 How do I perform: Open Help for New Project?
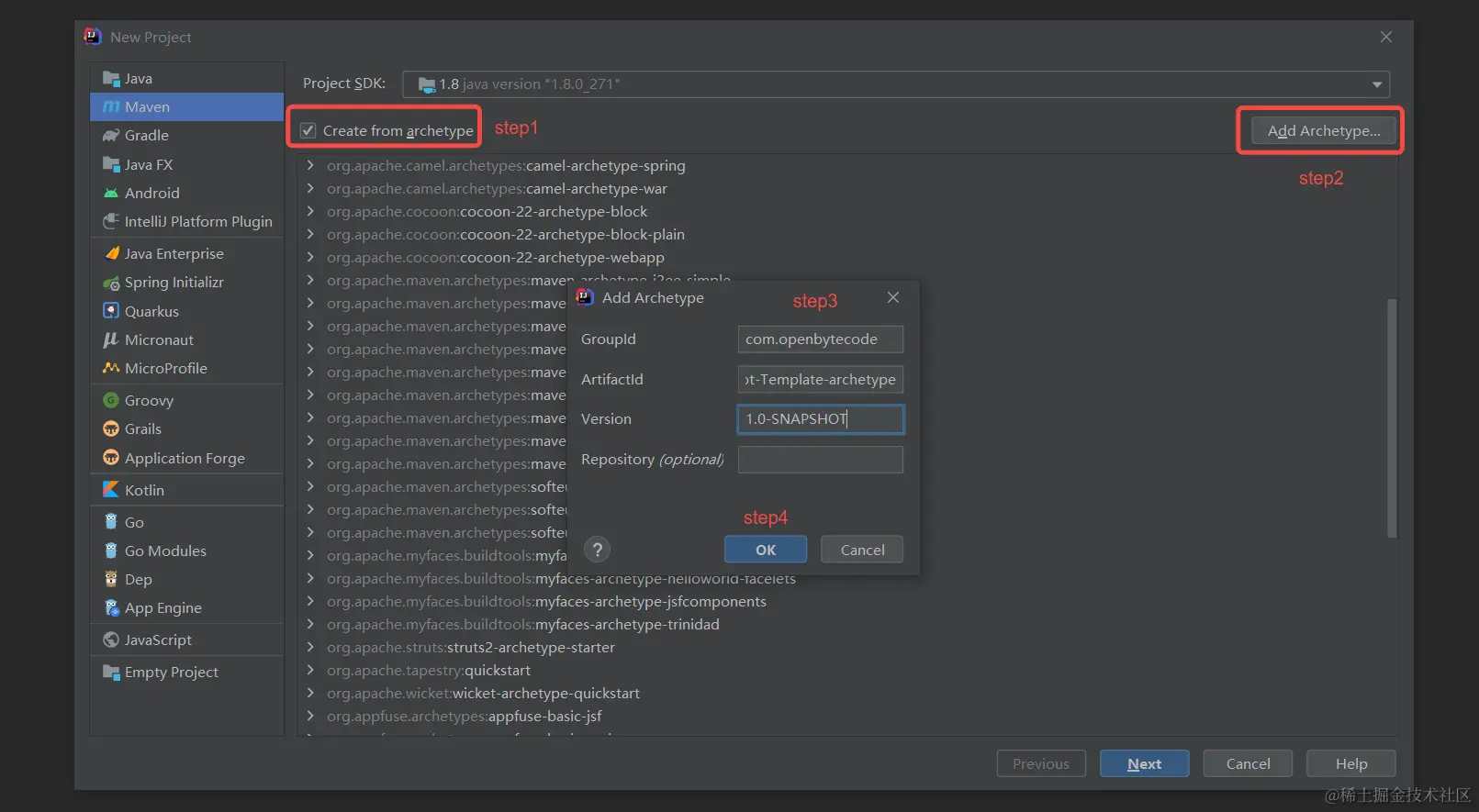pyautogui.click(x=1351, y=763)
